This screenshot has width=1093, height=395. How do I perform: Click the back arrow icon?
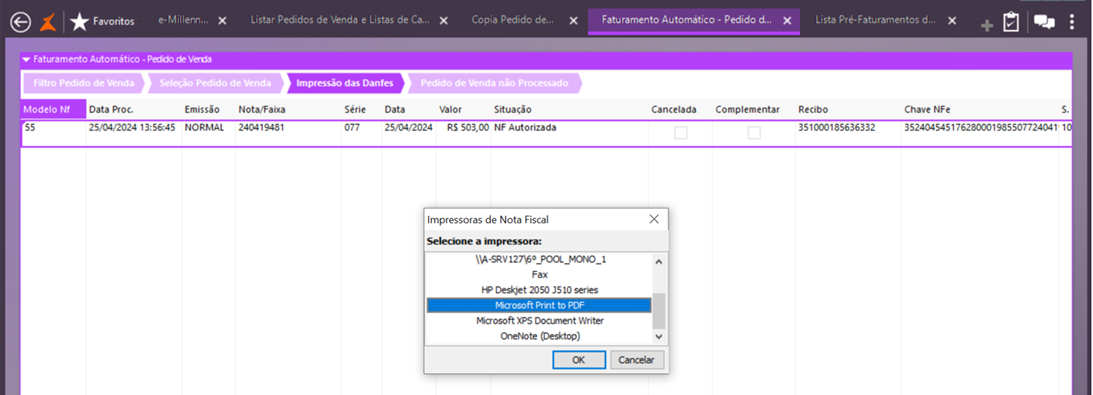[x=21, y=22]
